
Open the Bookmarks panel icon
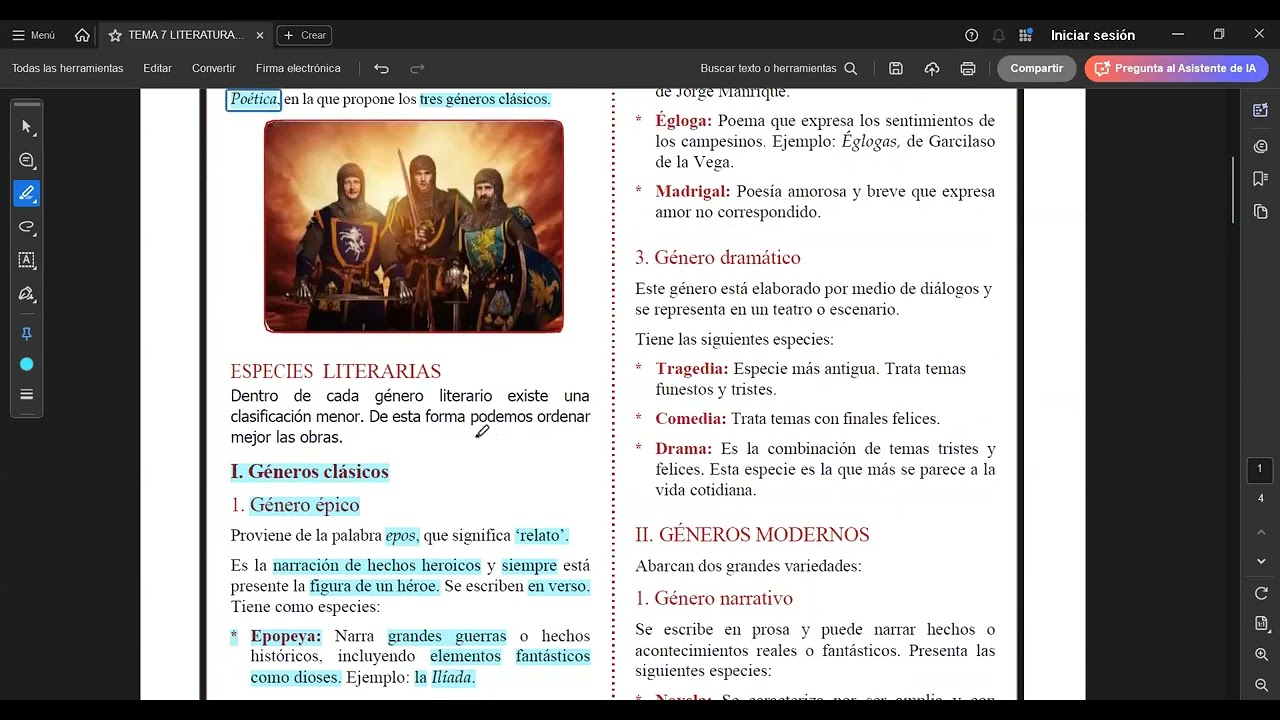tap(1260, 178)
